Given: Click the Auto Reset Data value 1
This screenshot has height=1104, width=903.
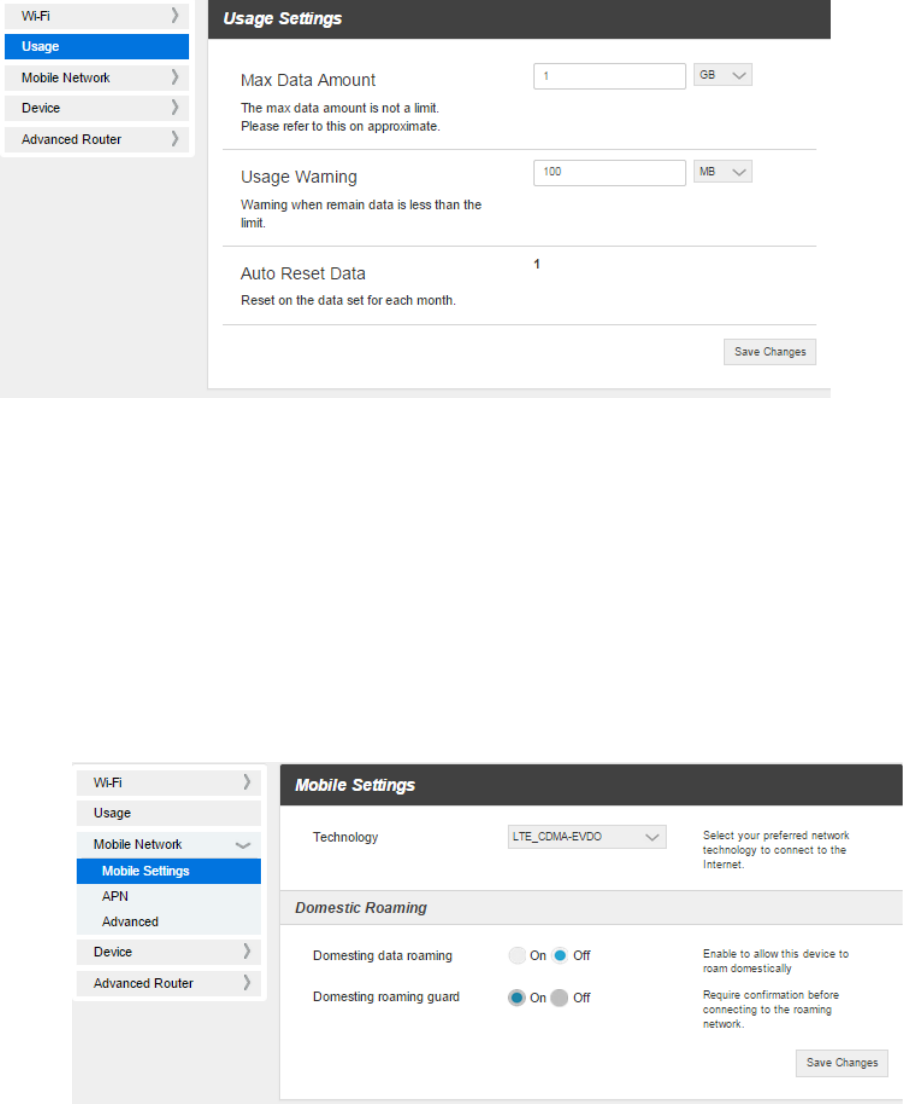Looking at the screenshot, I should click(x=537, y=264).
